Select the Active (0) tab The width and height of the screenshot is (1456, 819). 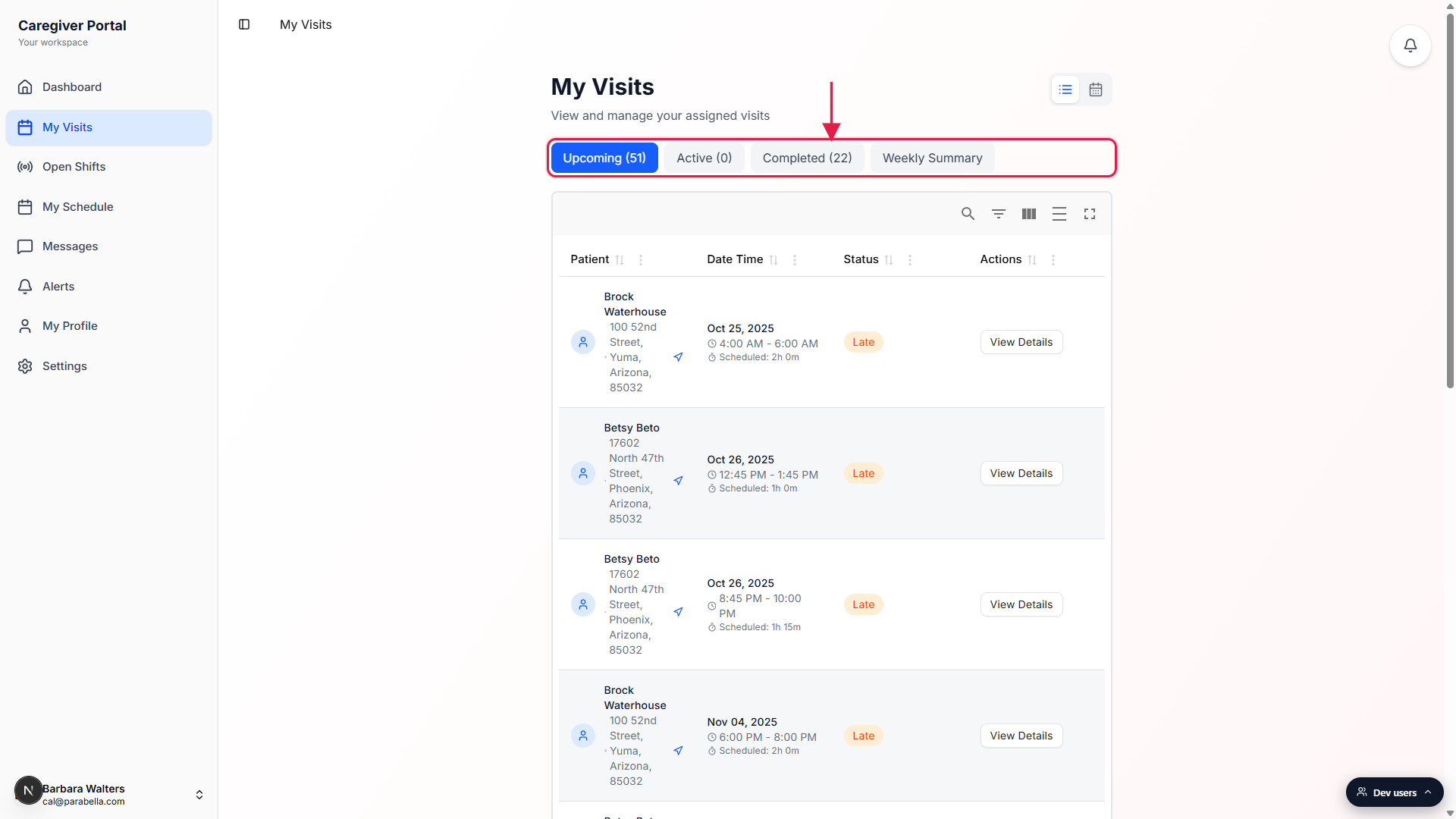pos(704,158)
